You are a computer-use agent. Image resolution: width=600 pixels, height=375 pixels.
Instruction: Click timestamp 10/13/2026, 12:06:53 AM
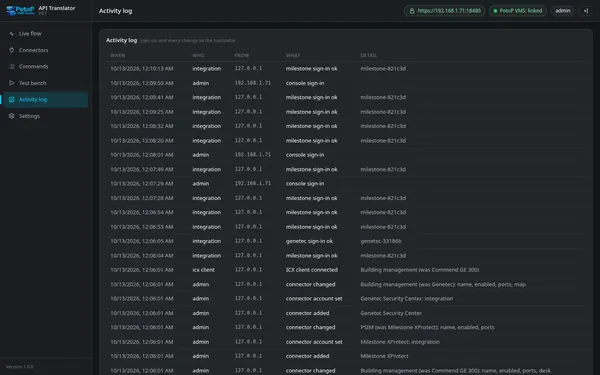click(x=142, y=227)
